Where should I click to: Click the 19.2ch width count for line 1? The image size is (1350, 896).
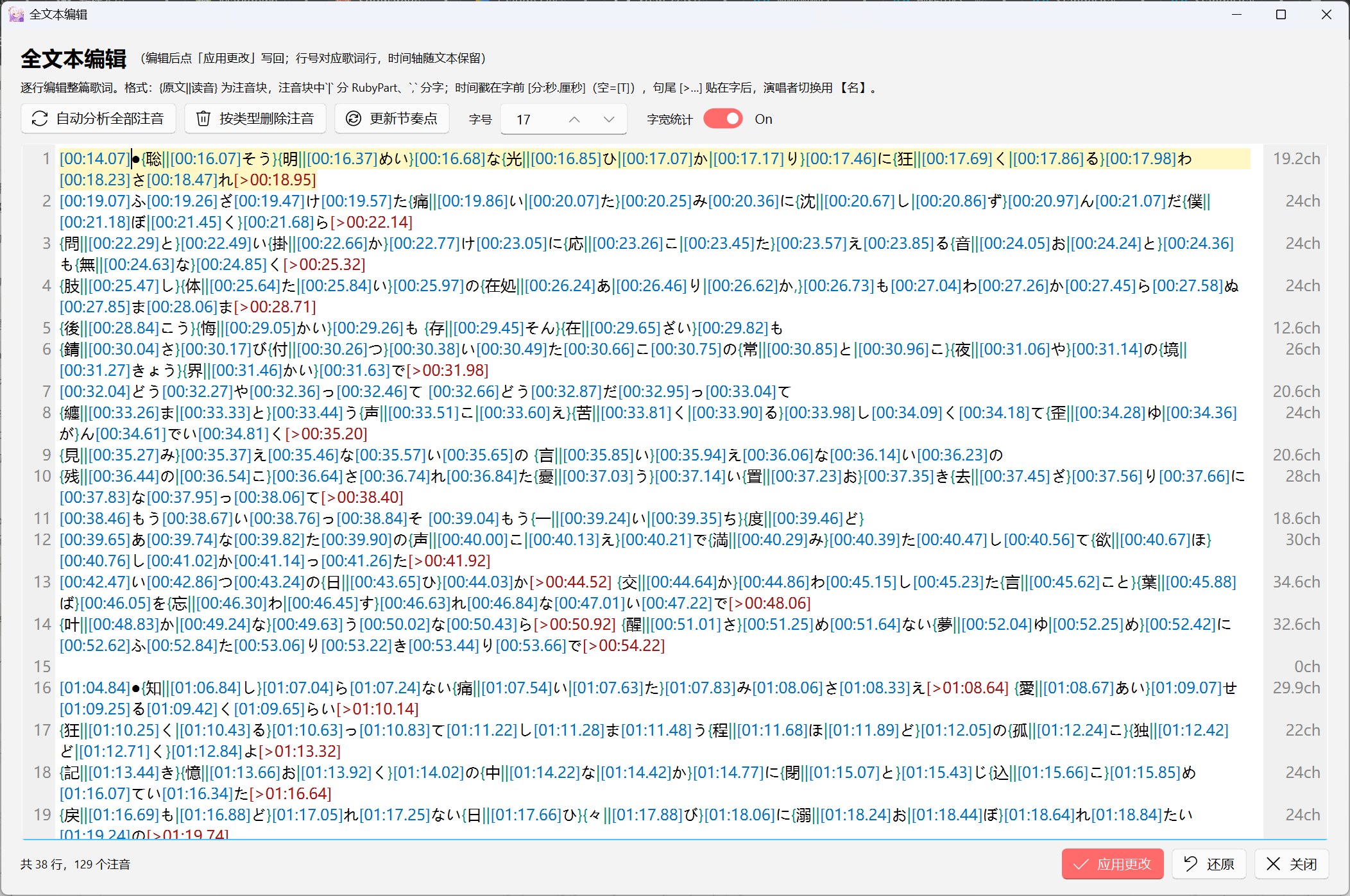[x=1296, y=158]
